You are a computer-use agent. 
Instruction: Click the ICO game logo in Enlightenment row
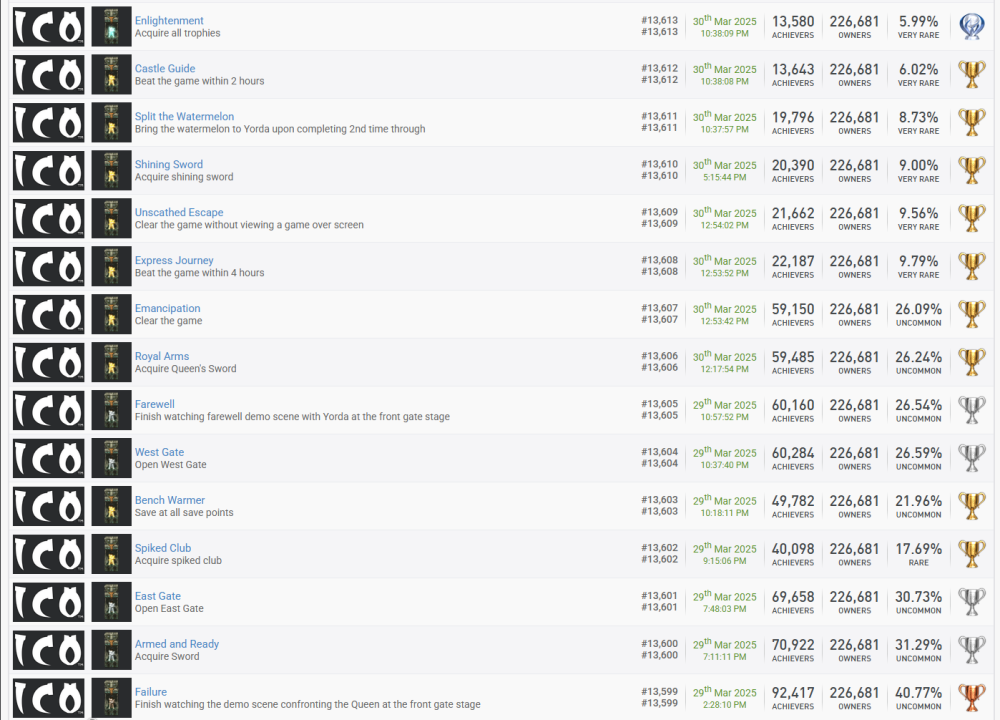coord(48,27)
